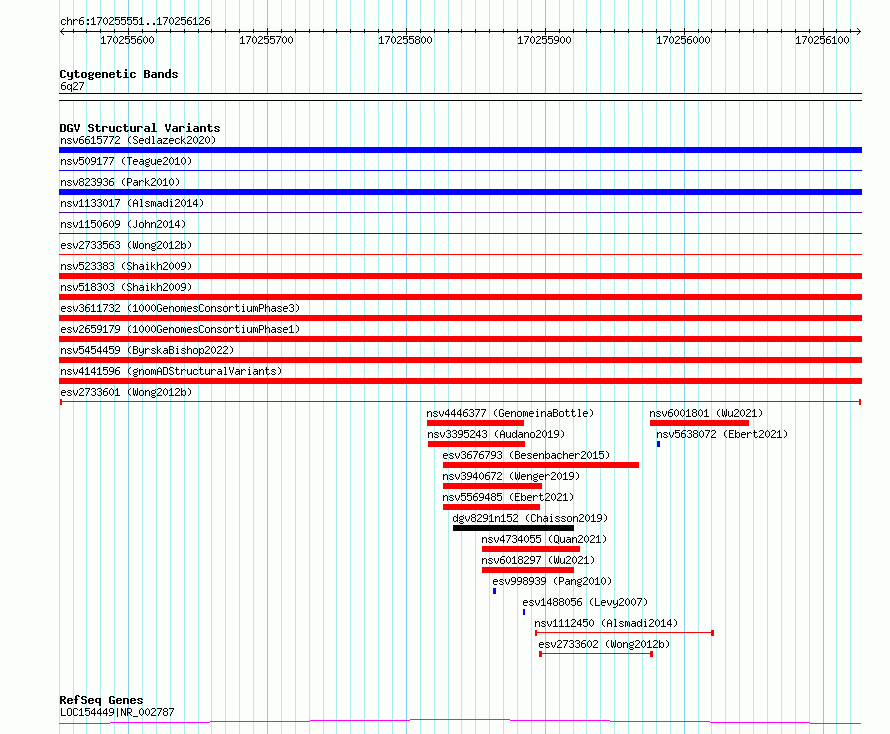This screenshot has height=734, width=890.
Task: Select the nsv4446377 red bar
Action: (x=475, y=423)
